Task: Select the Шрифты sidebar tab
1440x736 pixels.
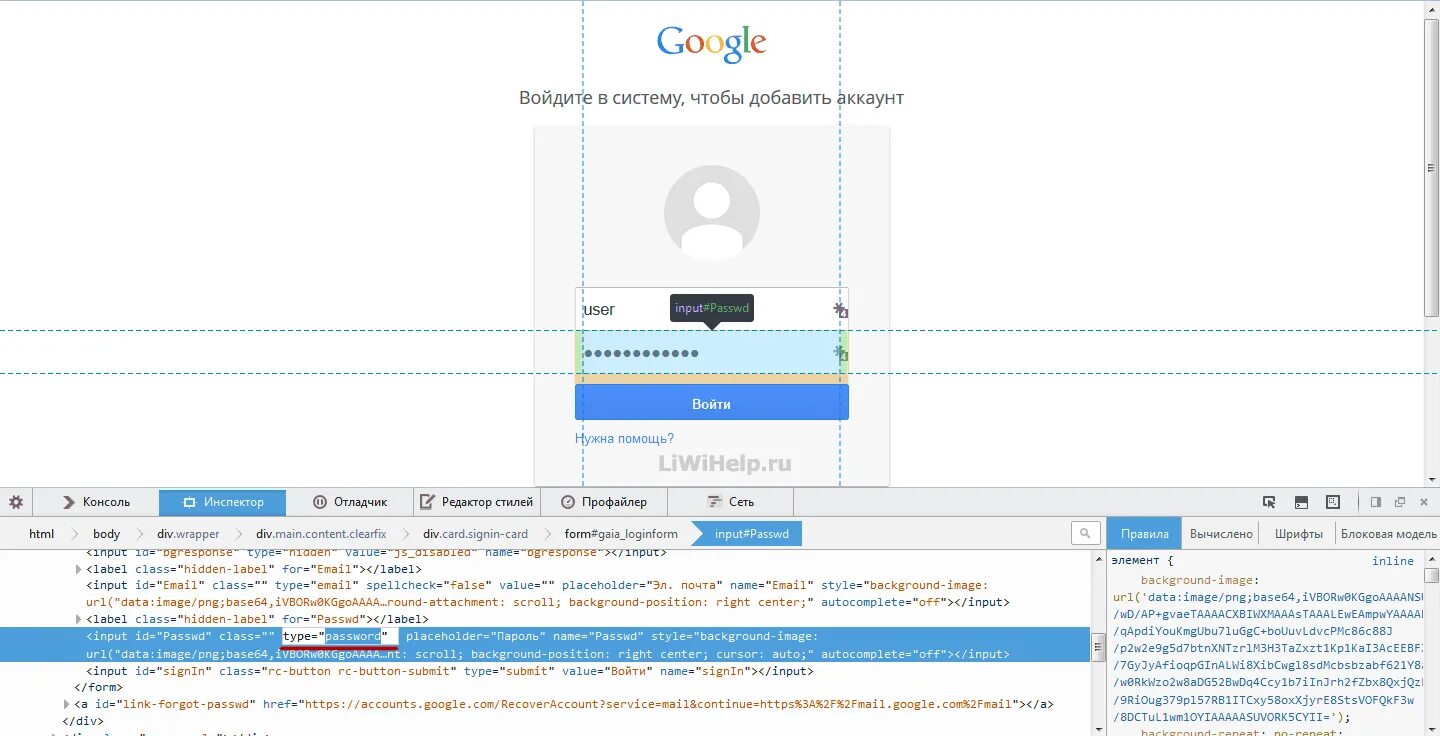Action: (1298, 534)
